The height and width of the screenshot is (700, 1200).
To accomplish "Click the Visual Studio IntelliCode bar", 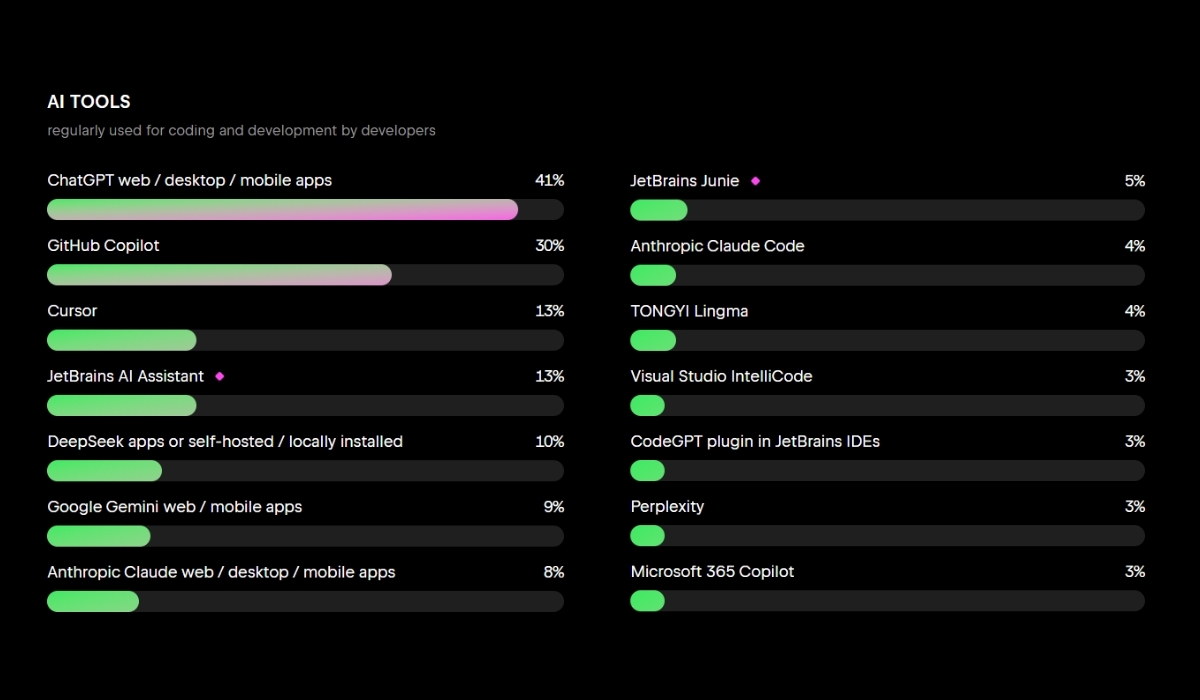I will point(887,405).
